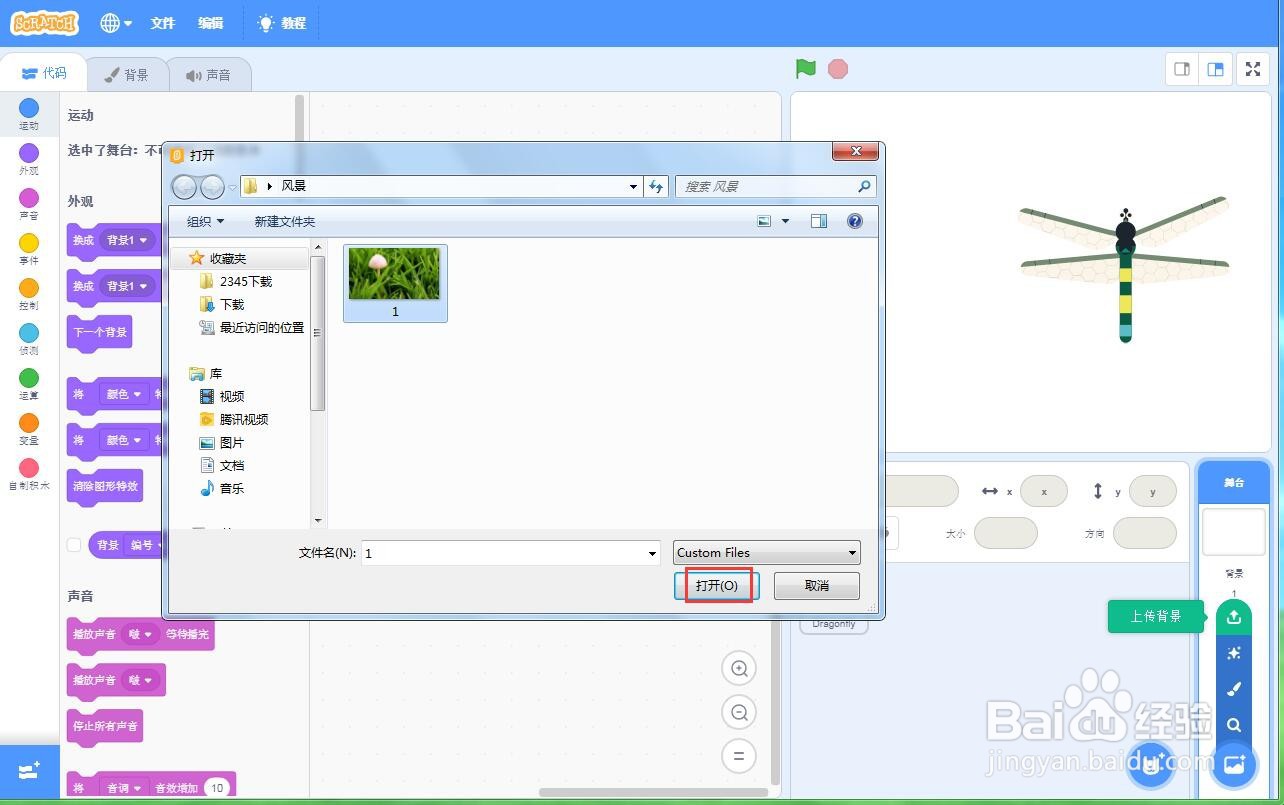Image resolution: width=1284 pixels, height=805 pixels.
Task: Click 新建文件夹 in dialog toolbar
Action: [285, 221]
